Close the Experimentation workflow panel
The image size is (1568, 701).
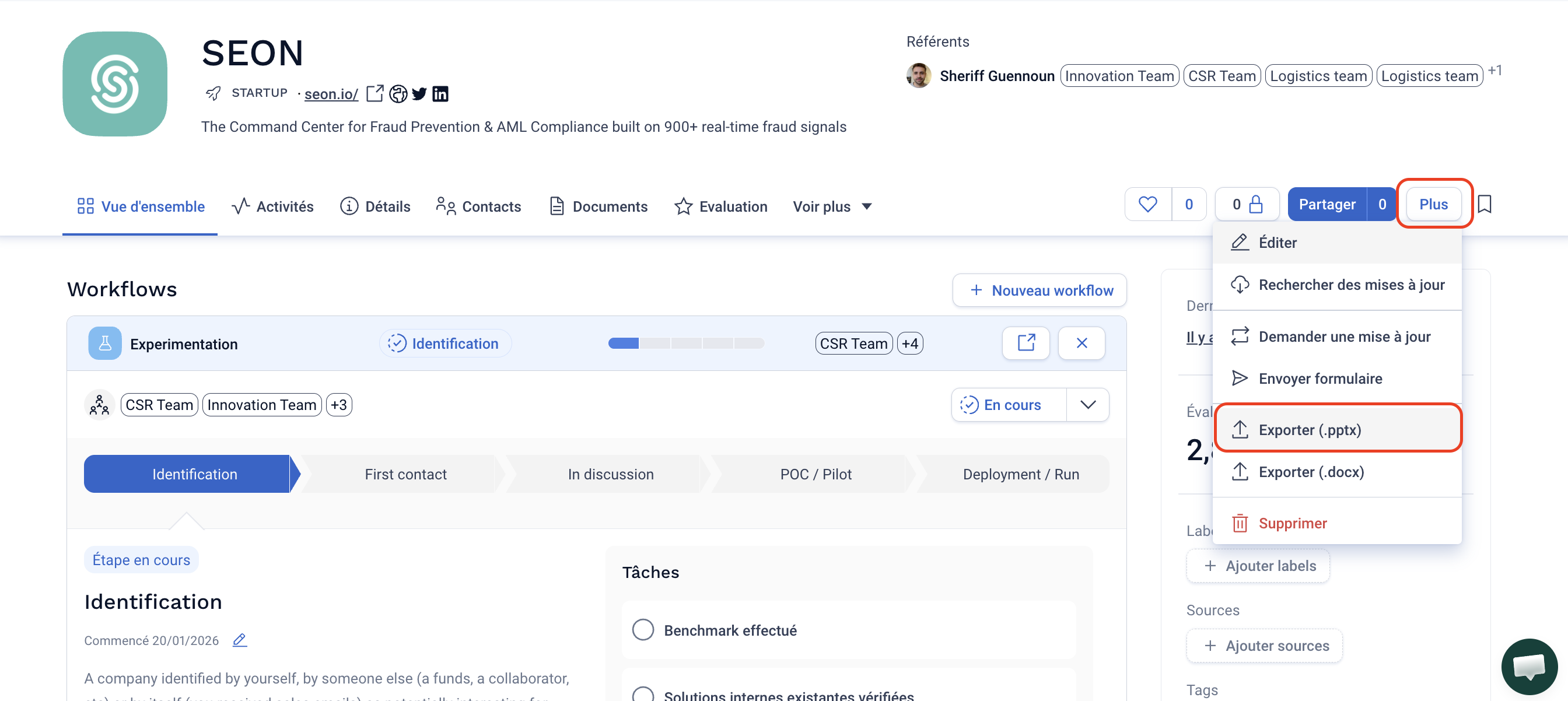click(1081, 343)
